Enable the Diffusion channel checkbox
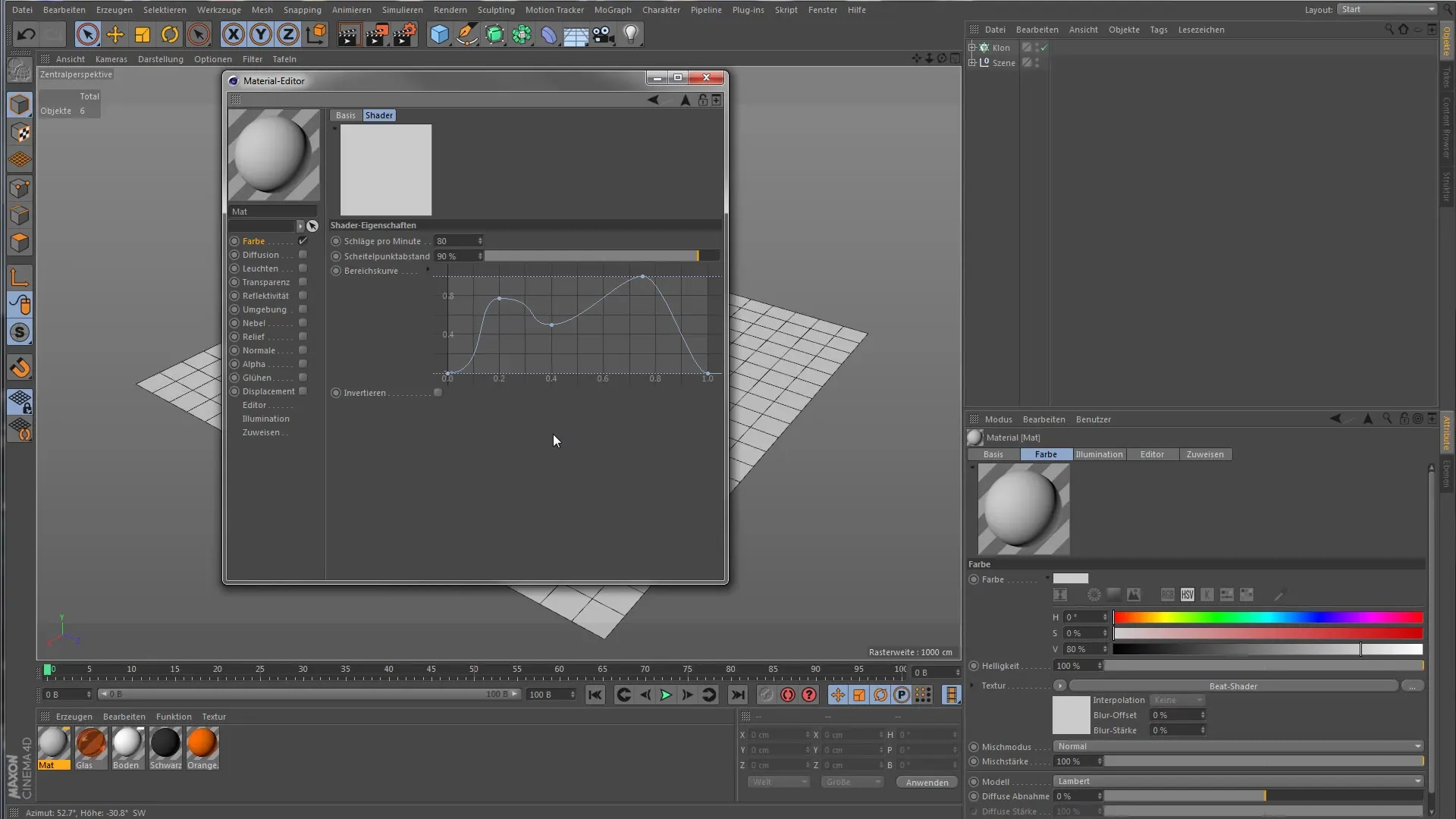 [x=303, y=255]
